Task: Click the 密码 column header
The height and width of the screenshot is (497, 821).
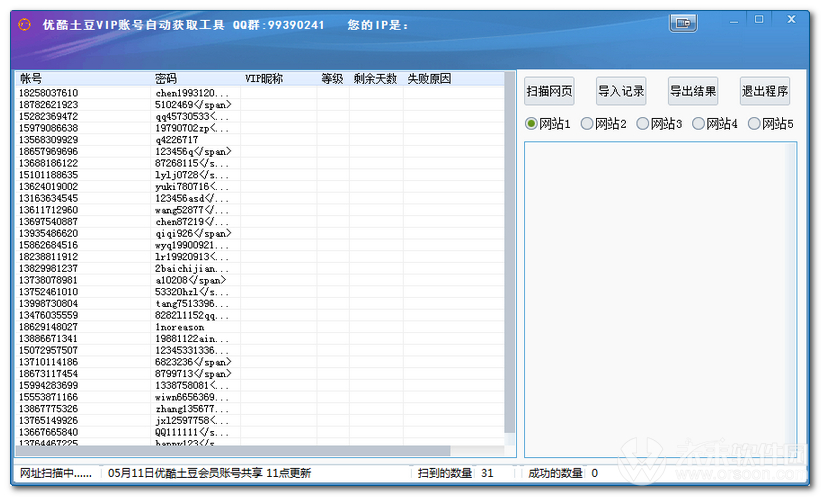Action: (x=195, y=78)
